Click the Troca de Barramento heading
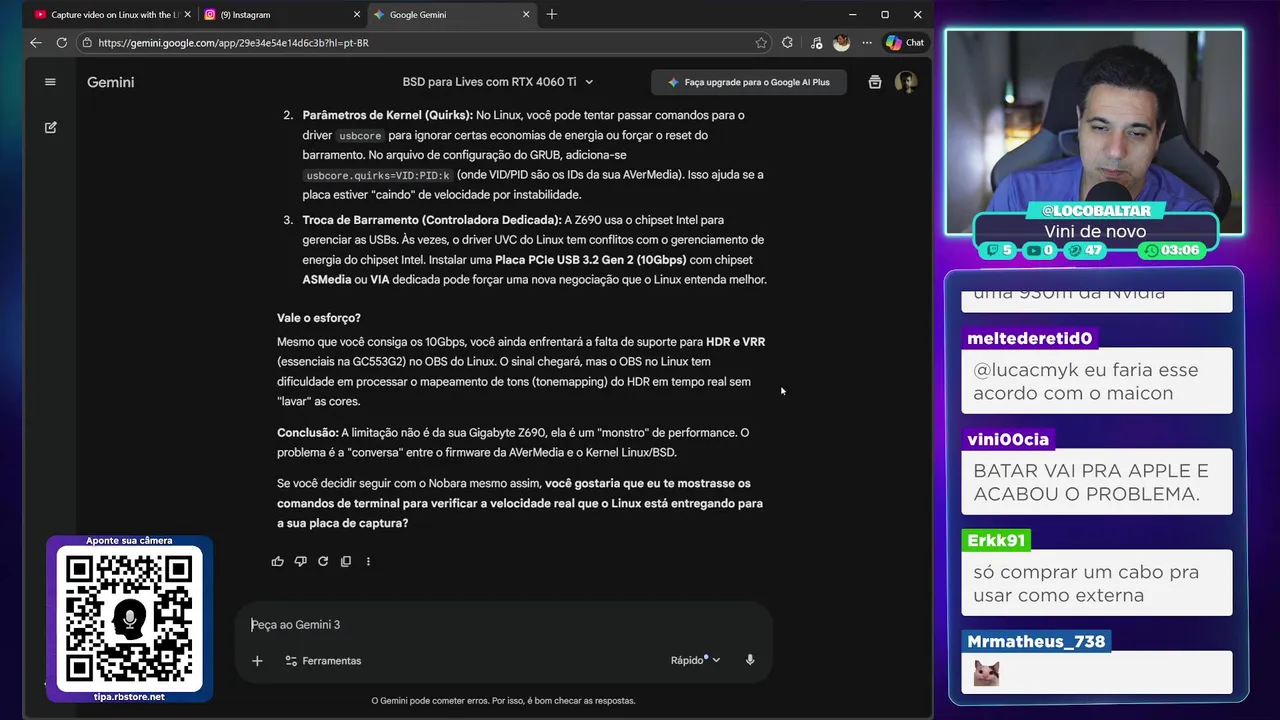Image resolution: width=1280 pixels, height=720 pixels. click(432, 220)
